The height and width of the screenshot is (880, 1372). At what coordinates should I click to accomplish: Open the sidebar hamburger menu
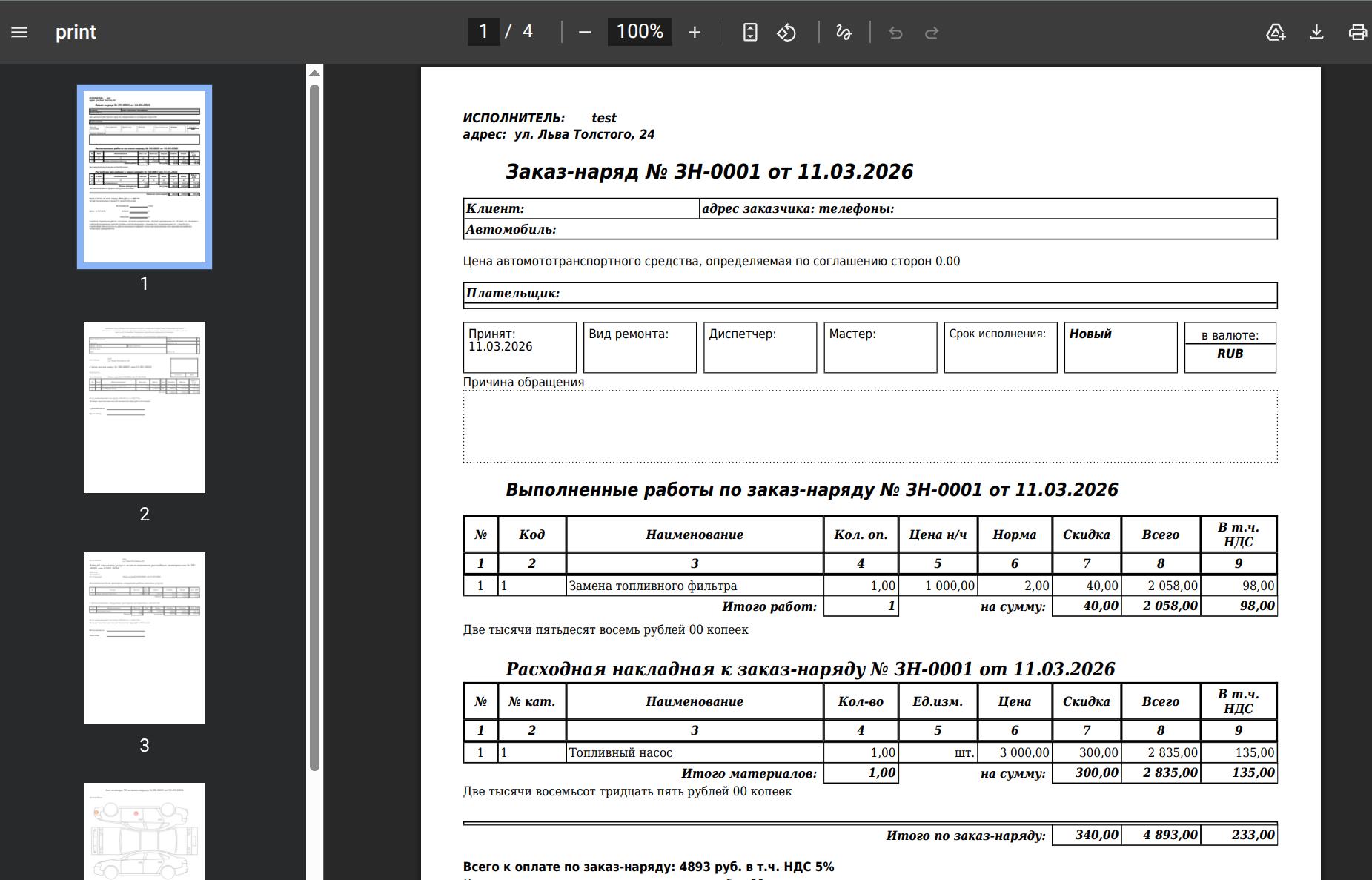19,32
